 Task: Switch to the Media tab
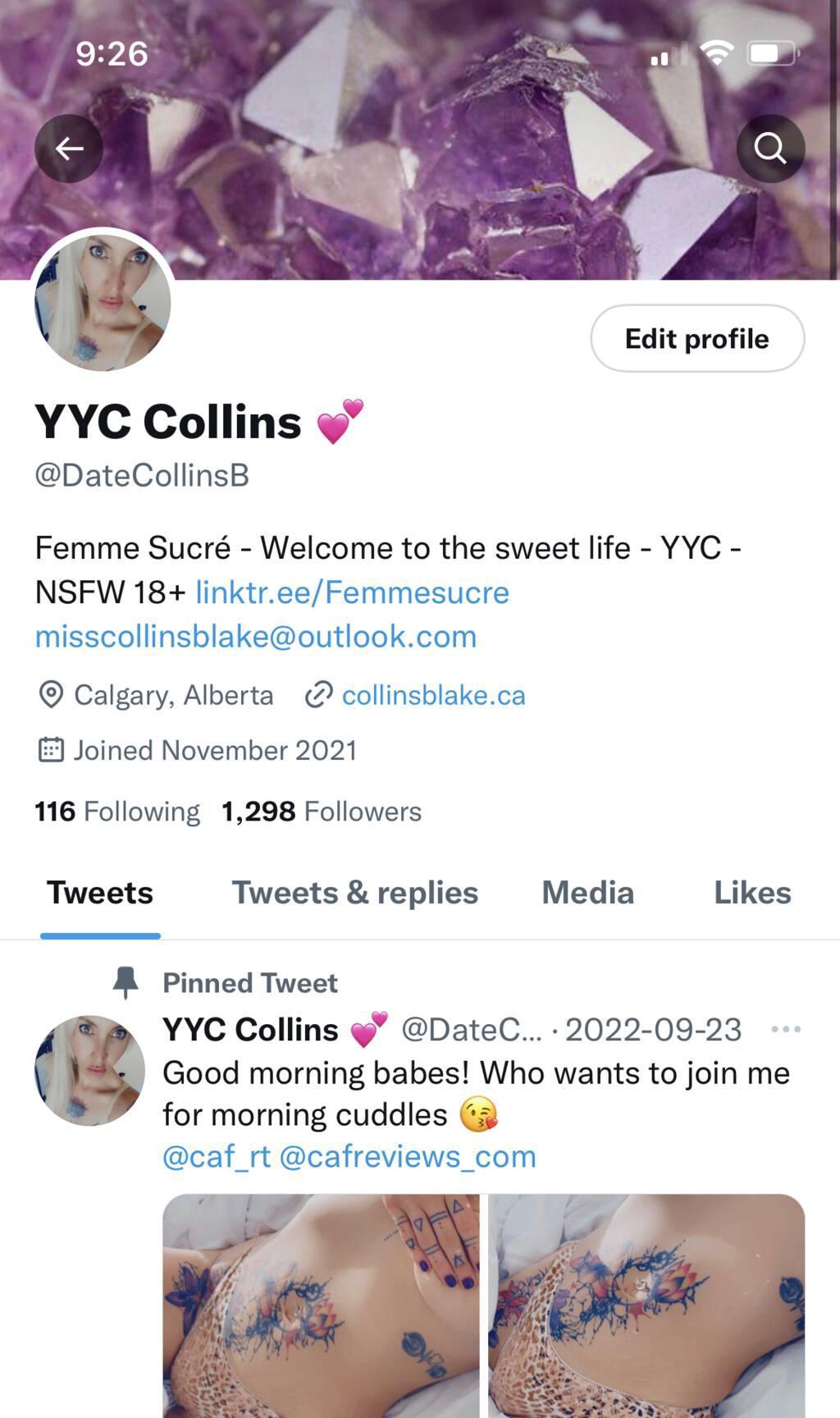pyautogui.click(x=588, y=893)
